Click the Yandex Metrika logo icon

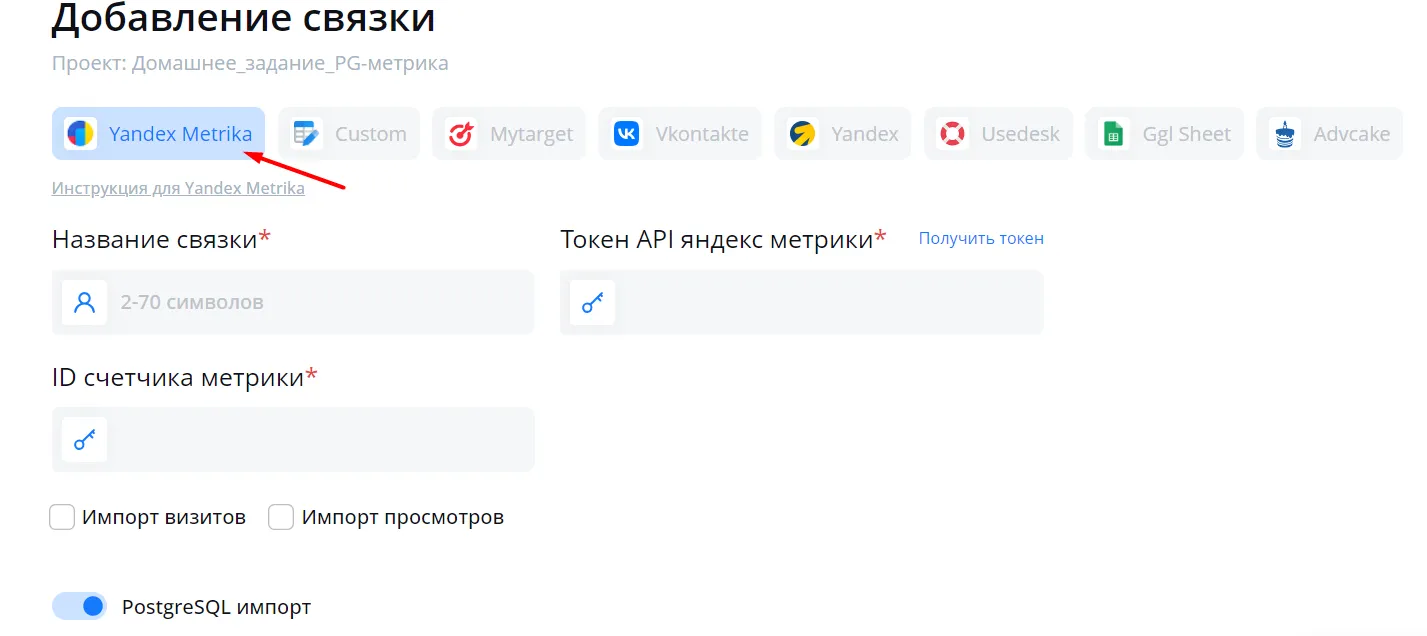pyautogui.click(x=80, y=133)
